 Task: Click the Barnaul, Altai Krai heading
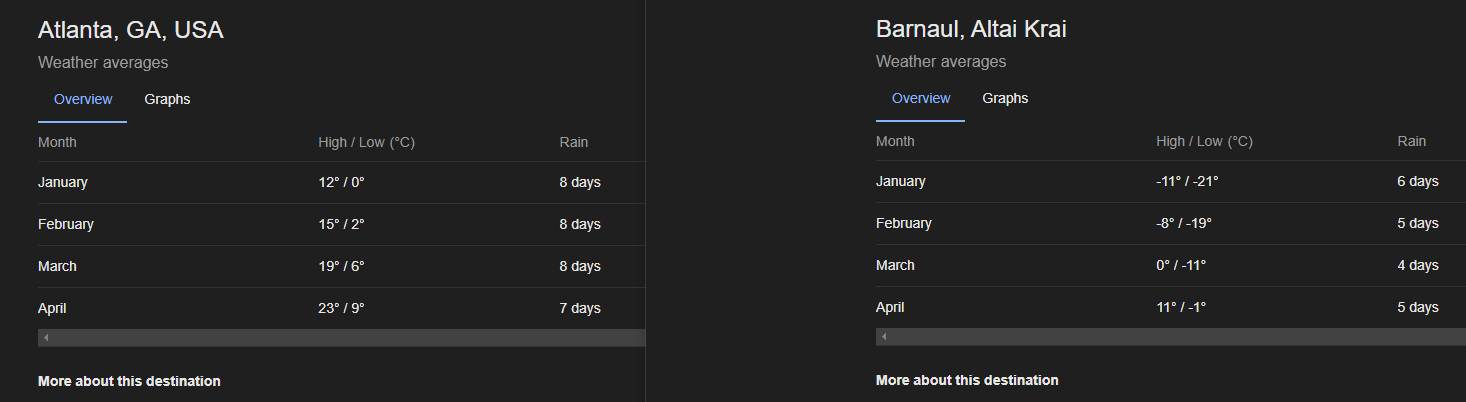coord(971,29)
